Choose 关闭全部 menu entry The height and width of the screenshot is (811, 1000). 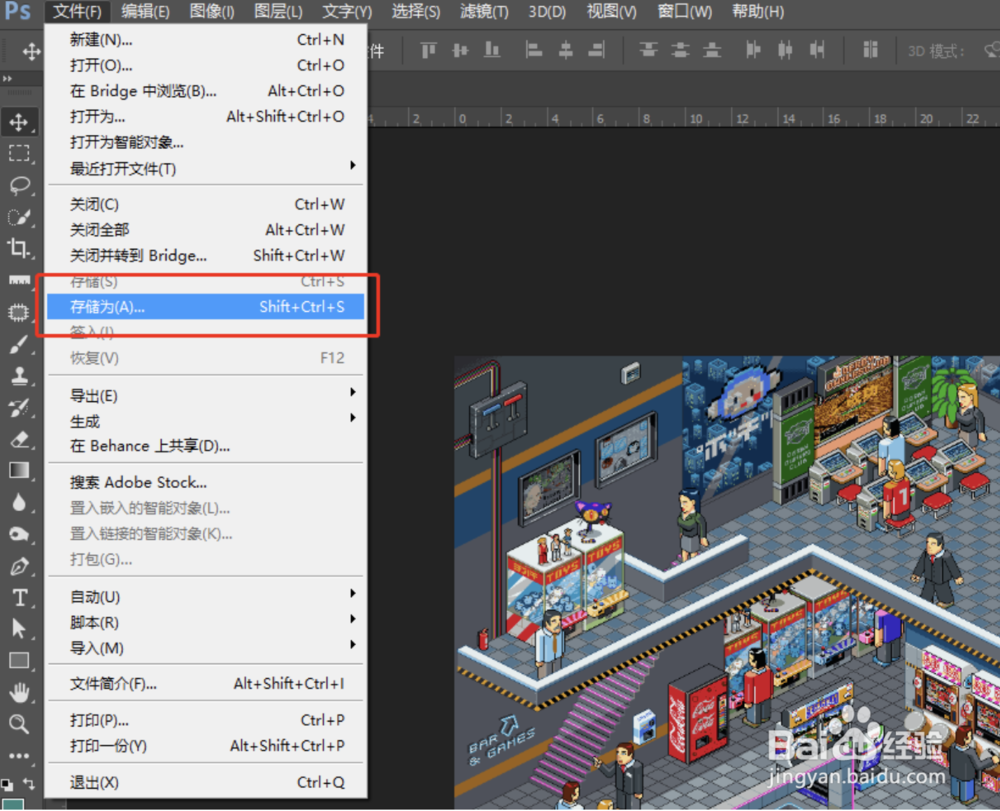205,230
